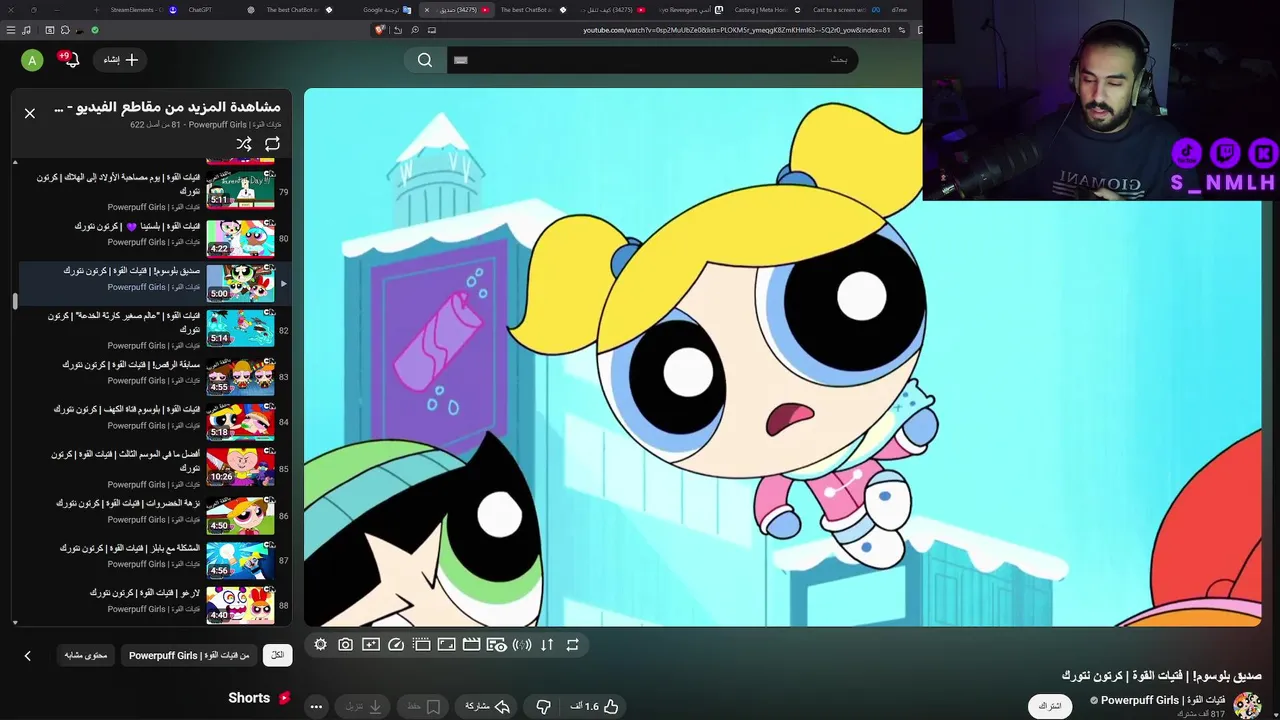Save the video with حفظ button
This screenshot has width=1280, height=720.
pos(423,706)
